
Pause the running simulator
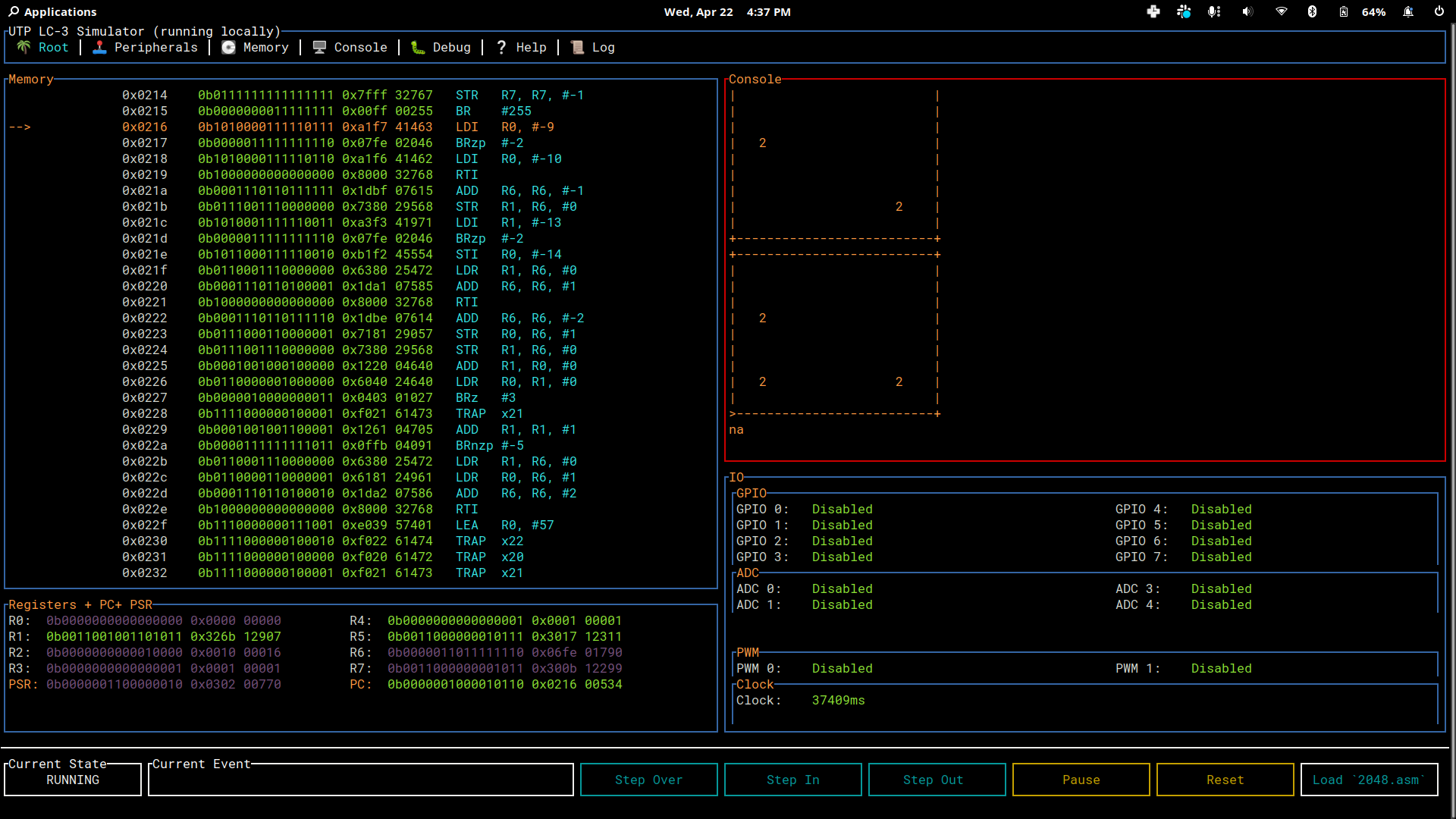(x=1081, y=780)
